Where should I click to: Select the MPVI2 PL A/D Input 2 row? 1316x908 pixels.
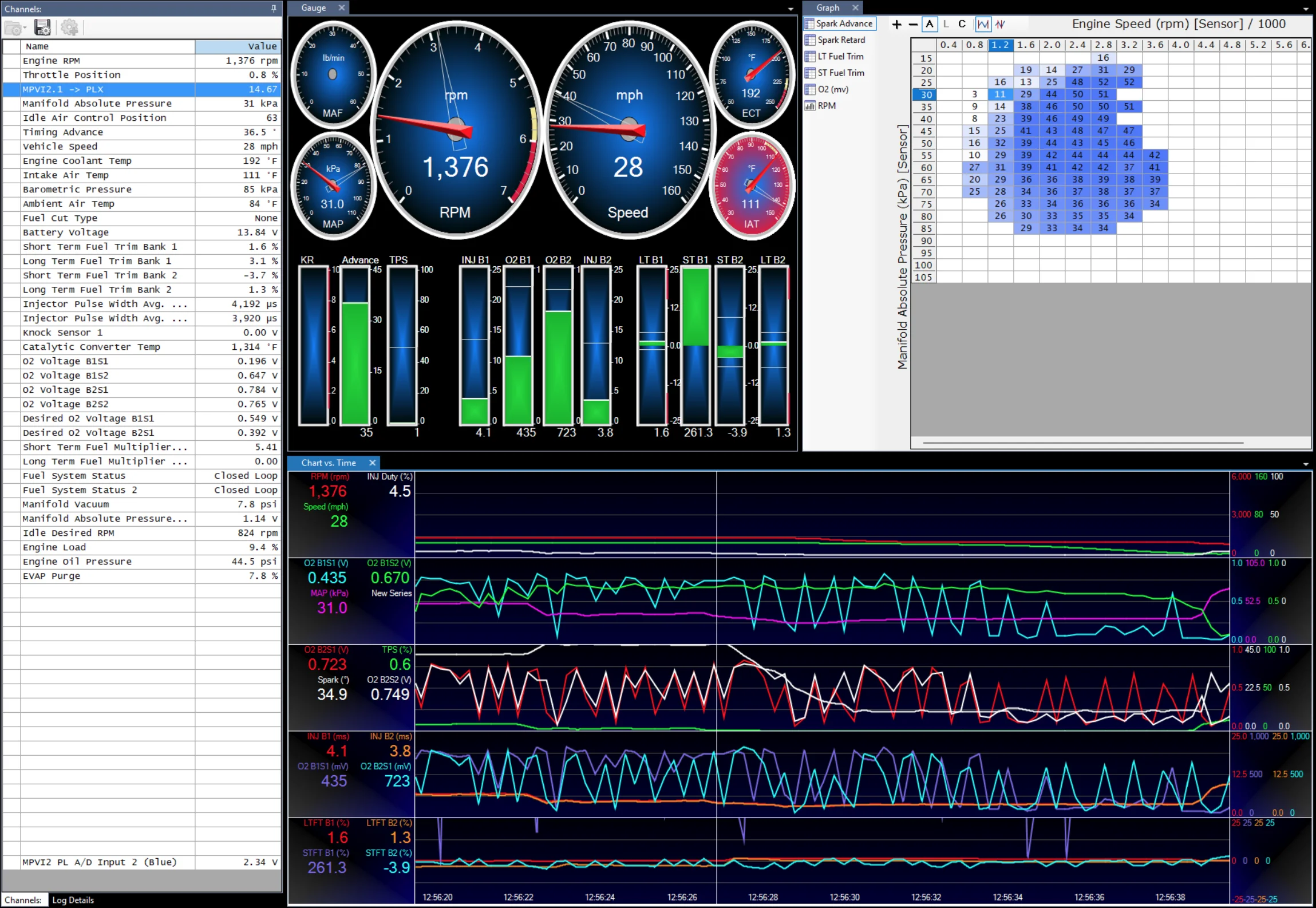click(142, 862)
